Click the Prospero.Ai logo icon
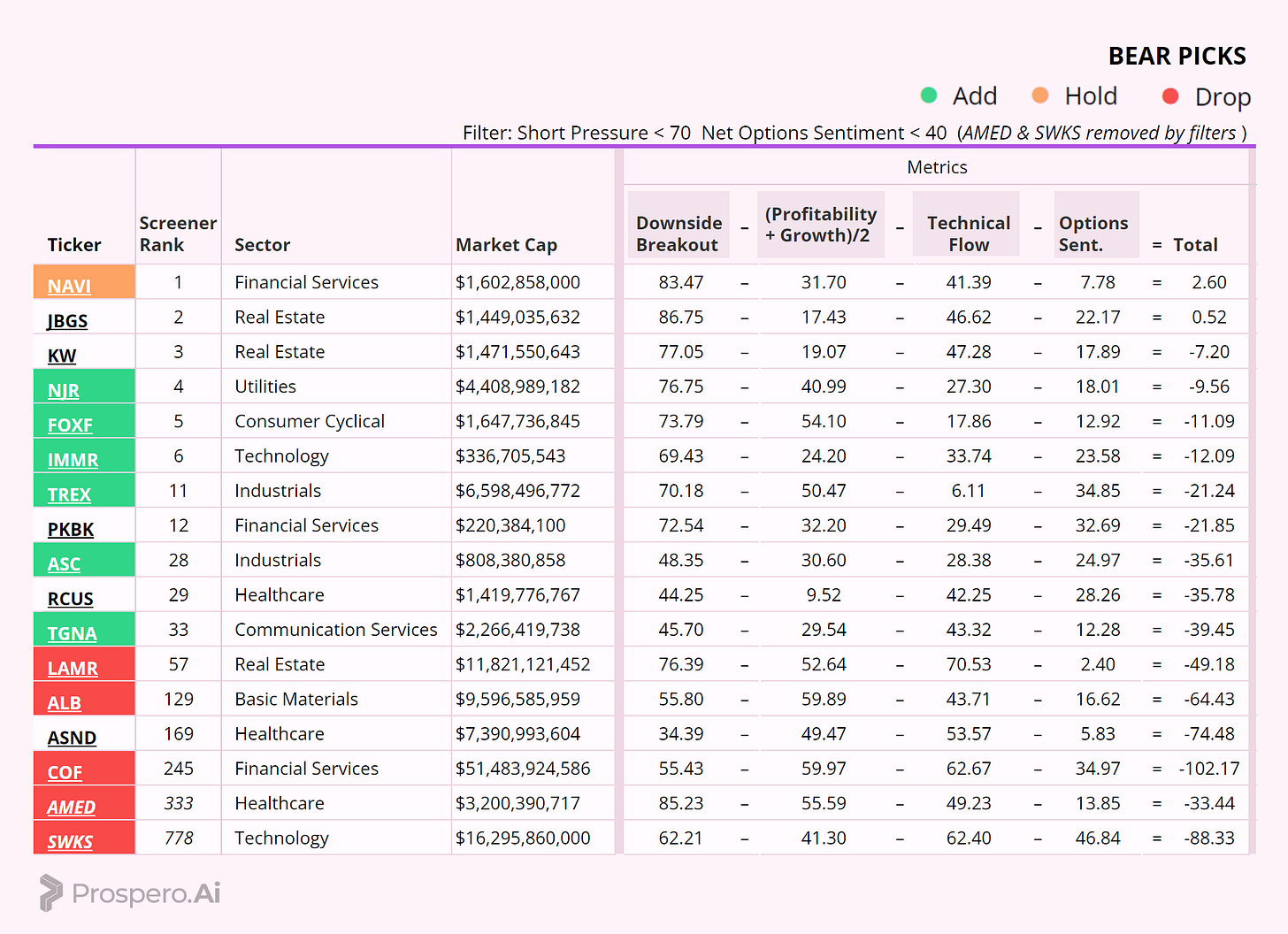This screenshot has width=1288, height=934. tap(51, 892)
